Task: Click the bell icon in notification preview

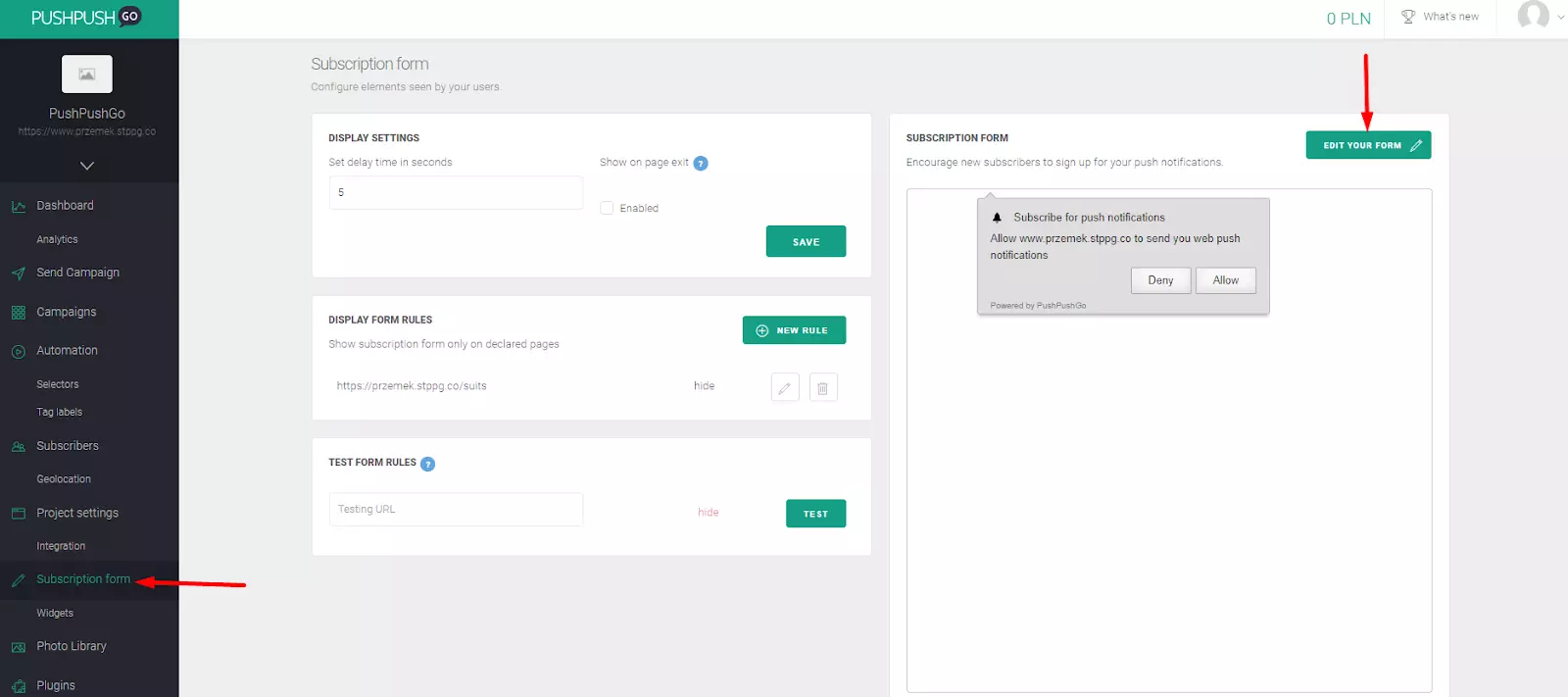Action: 997,218
